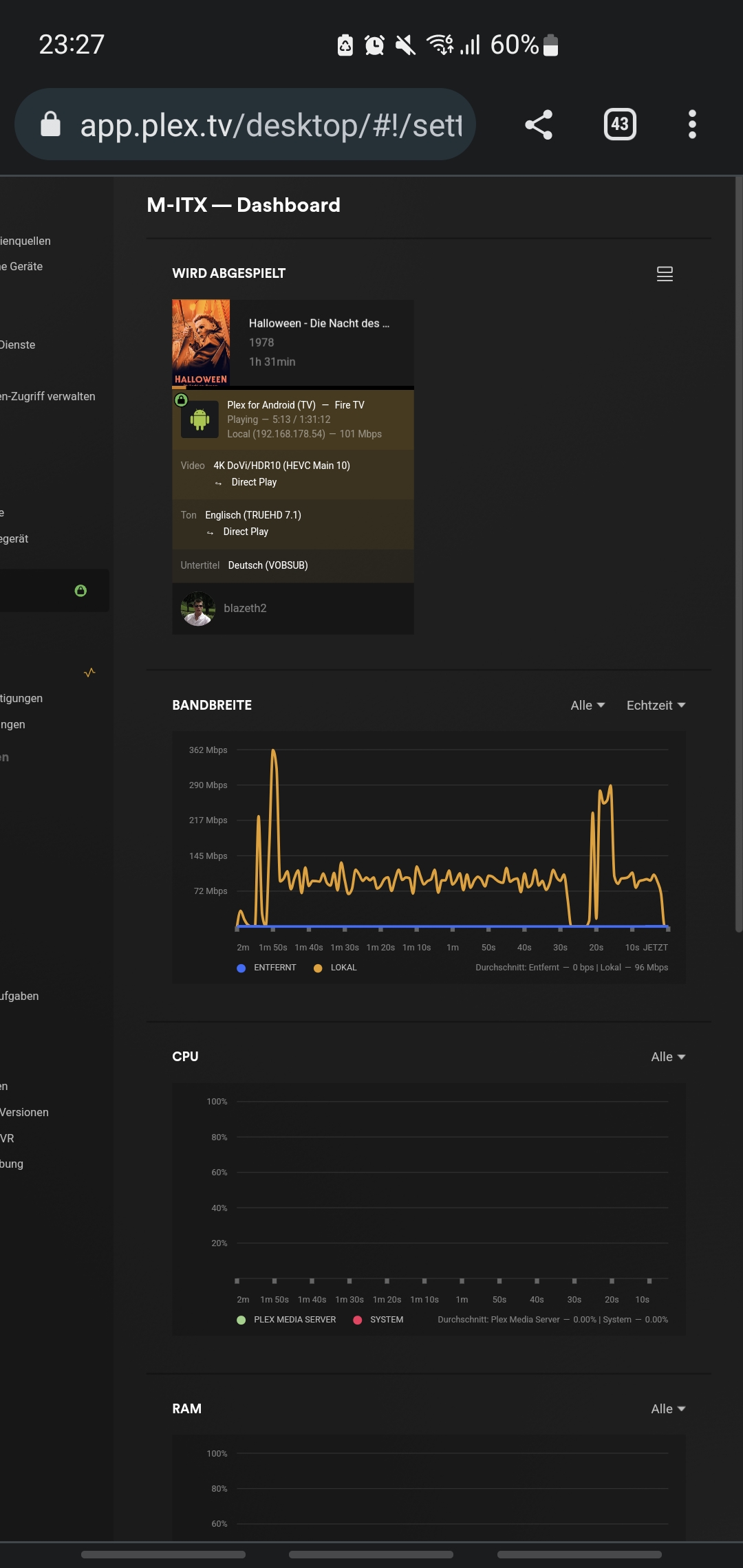Open the VR sidebar item

point(7,1139)
